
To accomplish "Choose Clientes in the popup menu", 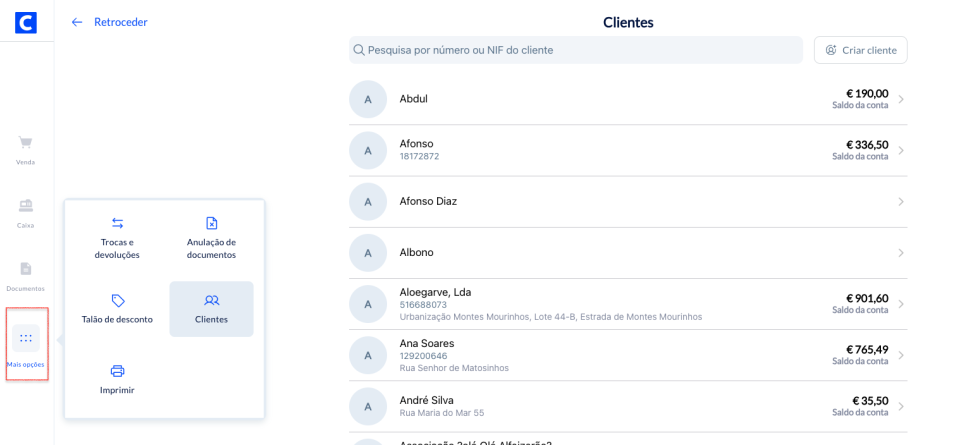I will coord(211,308).
